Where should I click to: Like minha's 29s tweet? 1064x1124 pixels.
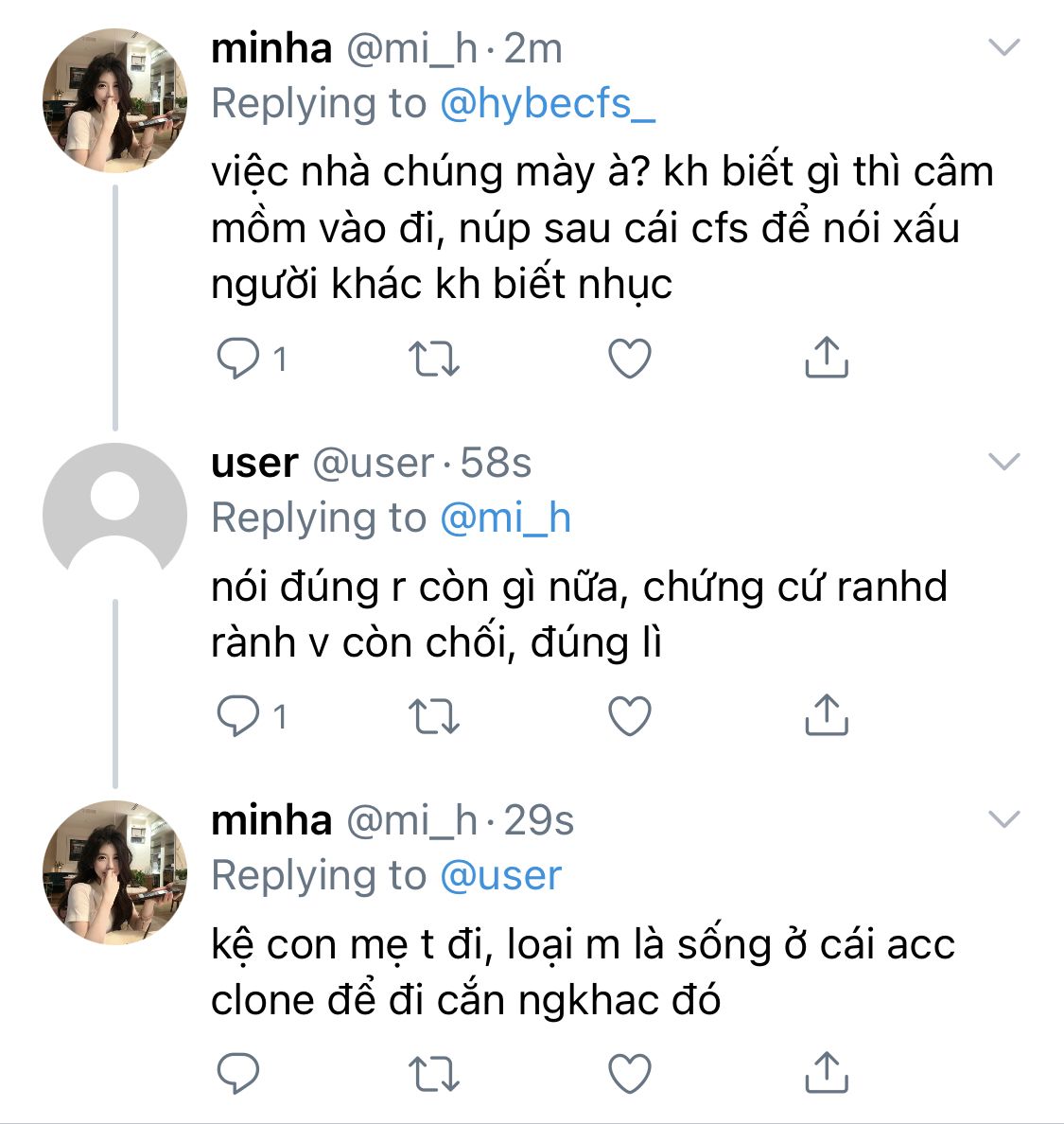[x=629, y=1073]
